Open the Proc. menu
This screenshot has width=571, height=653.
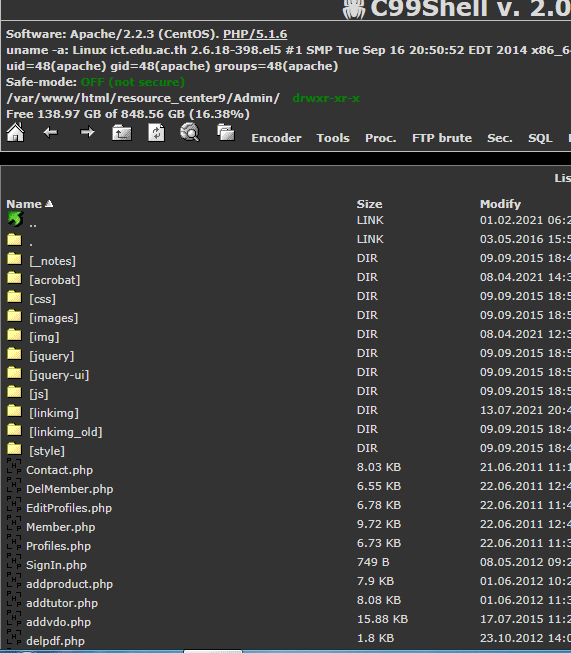point(381,138)
